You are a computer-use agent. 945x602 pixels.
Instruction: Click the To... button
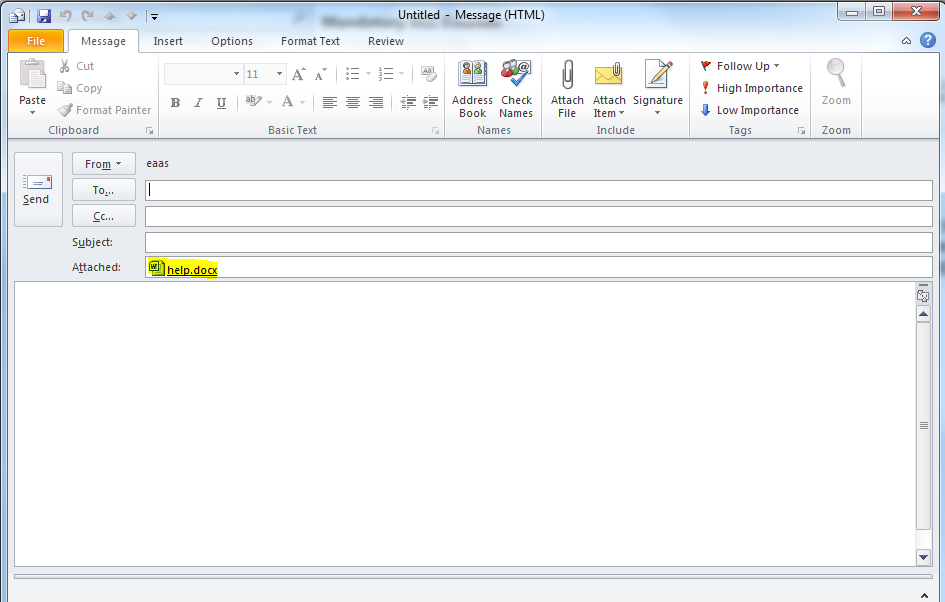[x=104, y=190]
